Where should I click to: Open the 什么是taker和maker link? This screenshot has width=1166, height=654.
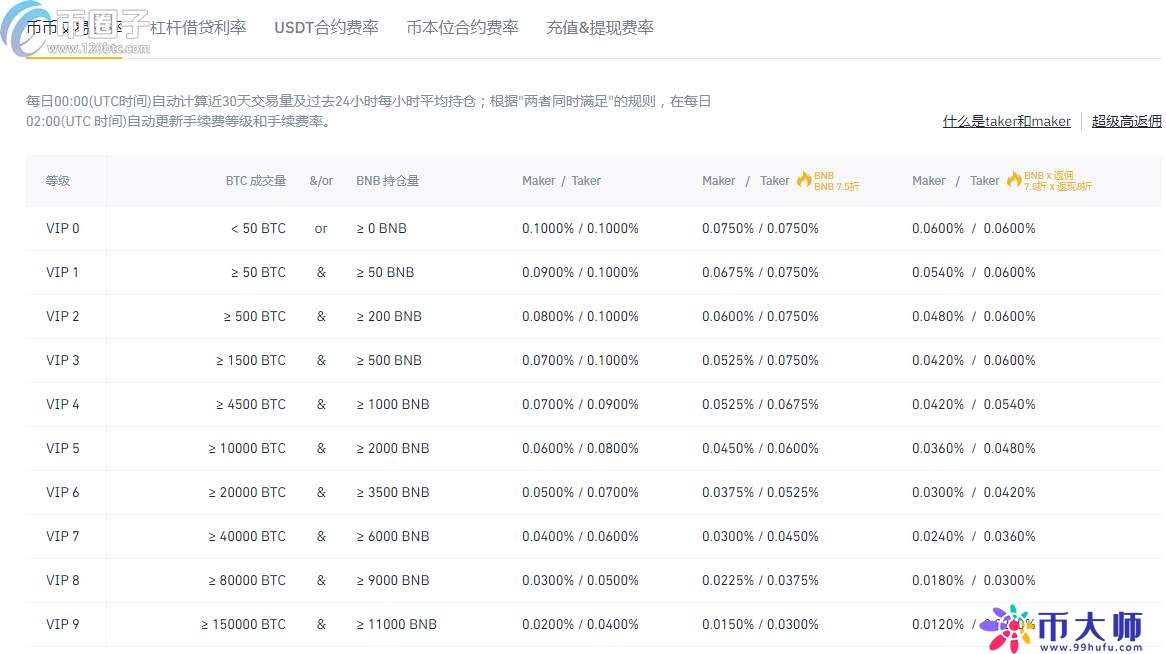click(x=1006, y=121)
